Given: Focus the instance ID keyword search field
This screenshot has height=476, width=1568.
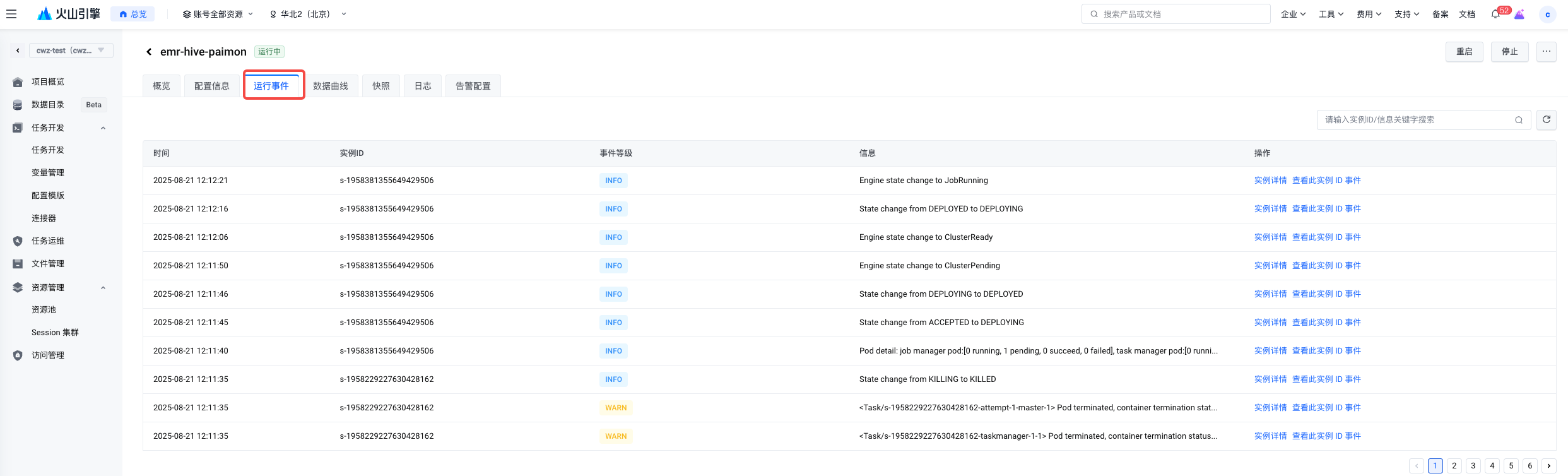Looking at the screenshot, I should click(x=1413, y=120).
